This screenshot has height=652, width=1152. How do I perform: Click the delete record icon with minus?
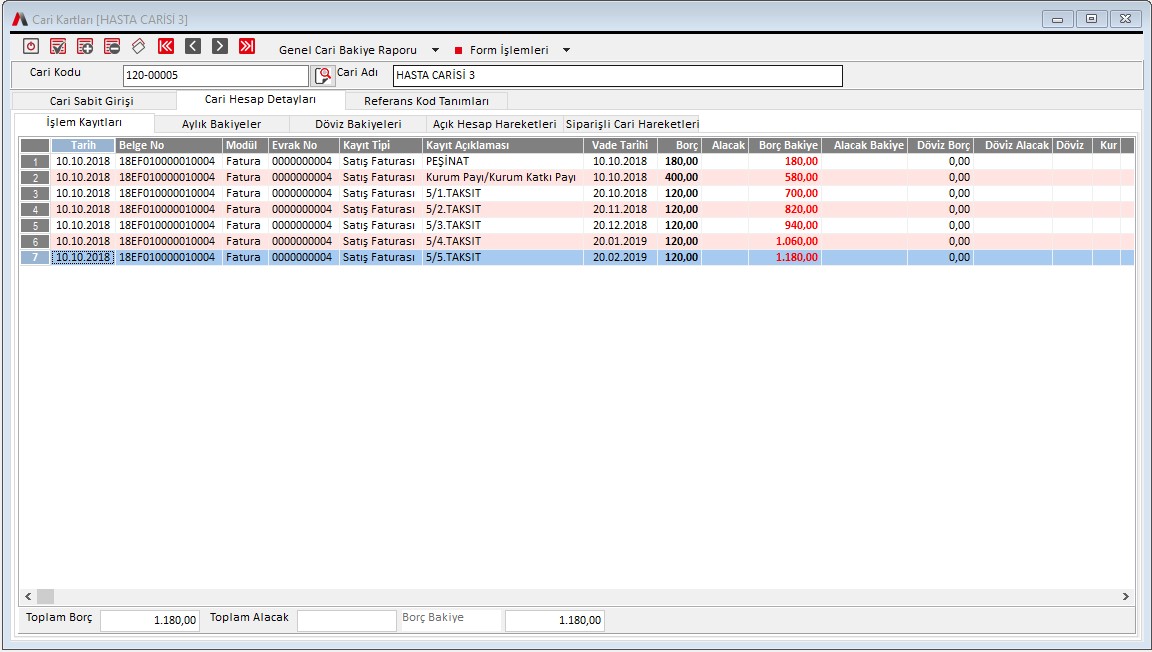click(x=112, y=46)
